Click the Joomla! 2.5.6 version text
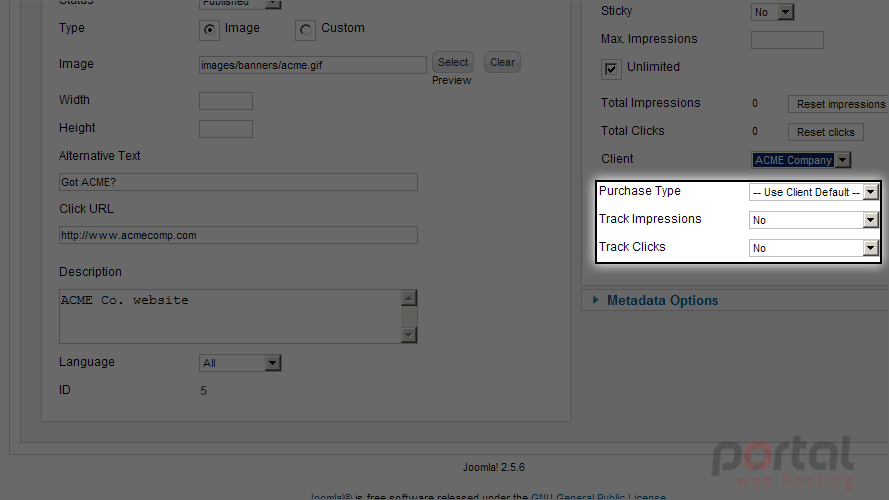This screenshot has width=889, height=500. [x=494, y=468]
